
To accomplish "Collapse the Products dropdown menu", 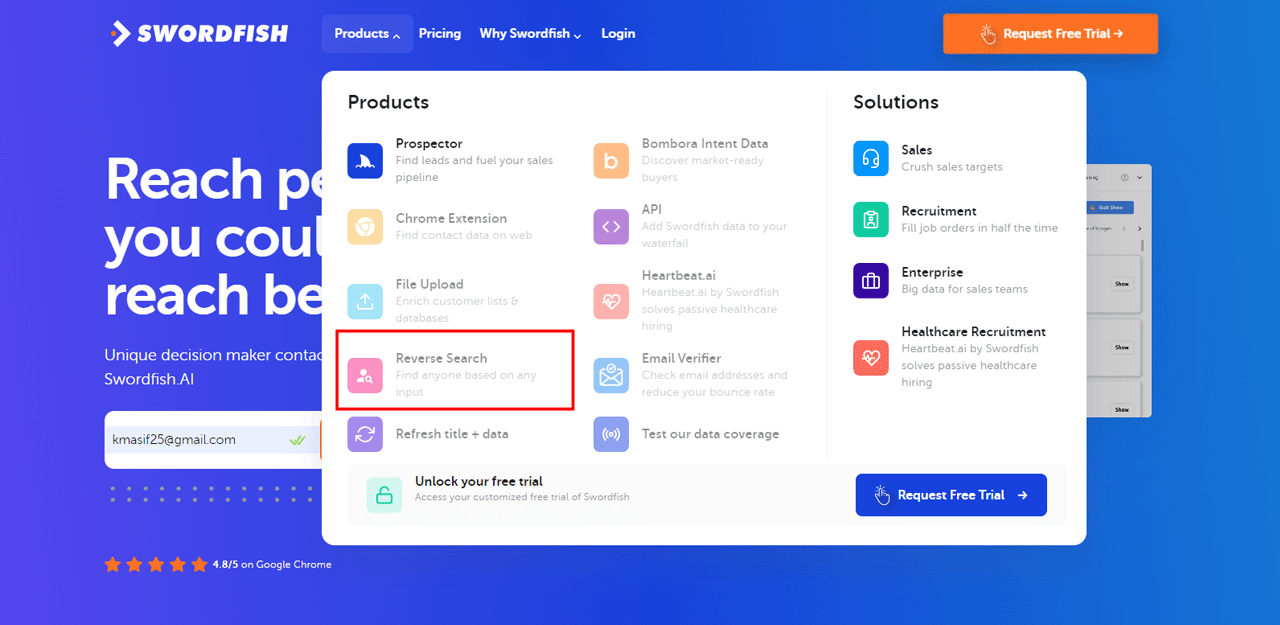I will (x=366, y=34).
